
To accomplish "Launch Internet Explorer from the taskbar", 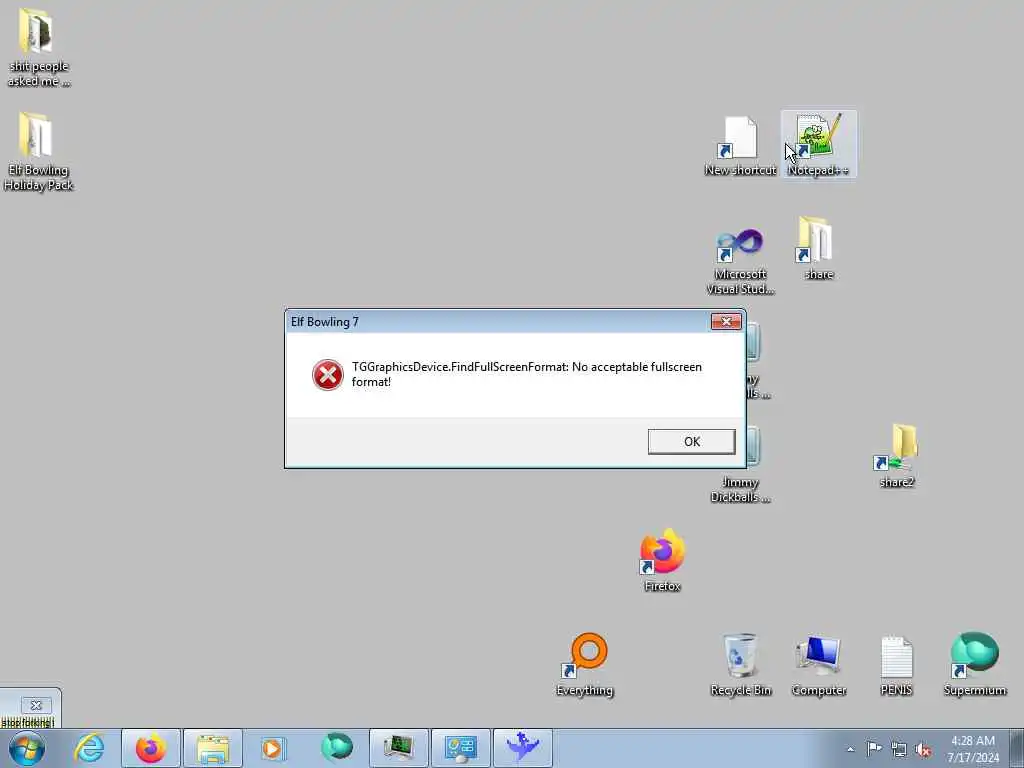I will click(89, 748).
